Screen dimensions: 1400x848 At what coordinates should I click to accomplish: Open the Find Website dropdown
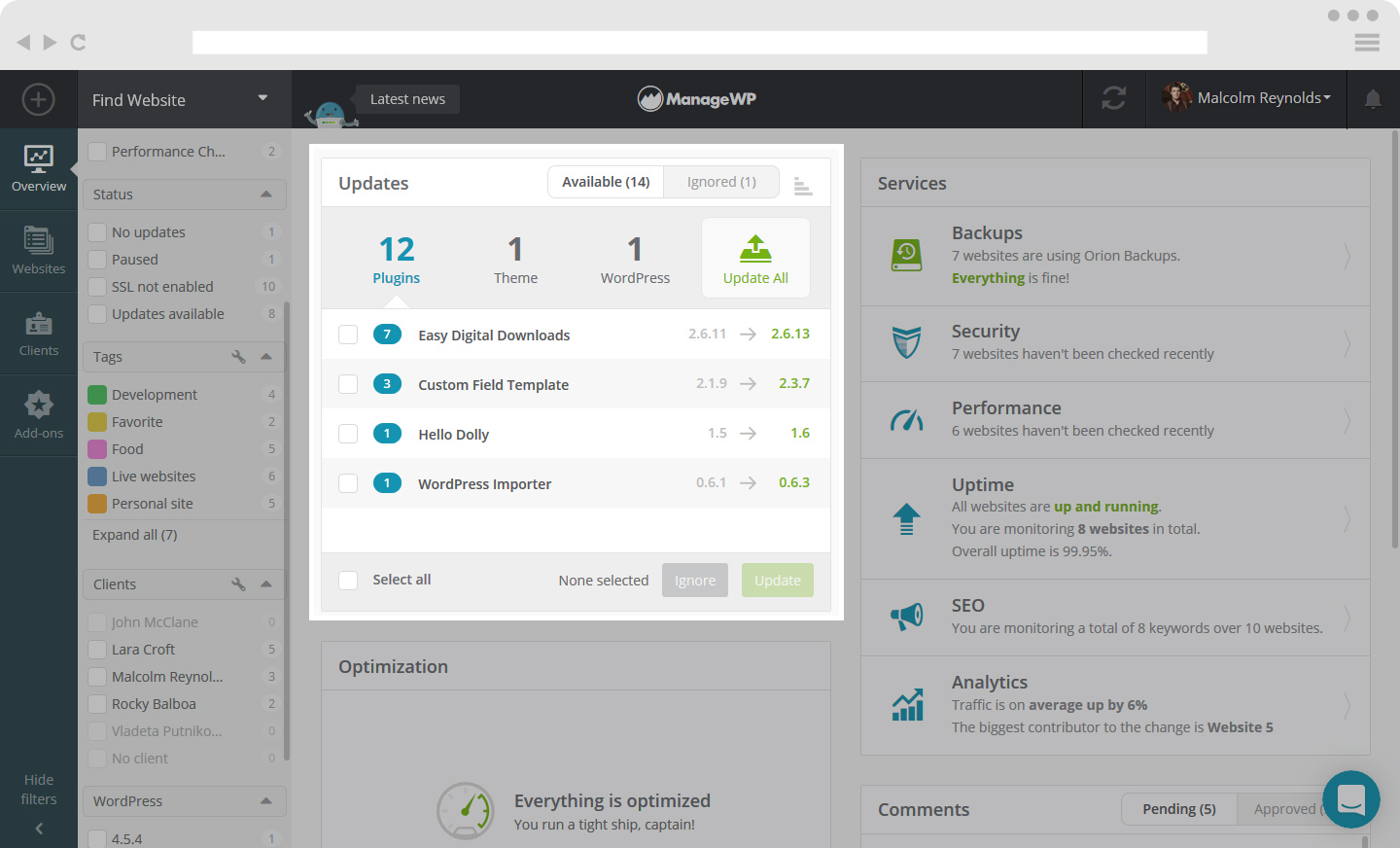tap(185, 99)
